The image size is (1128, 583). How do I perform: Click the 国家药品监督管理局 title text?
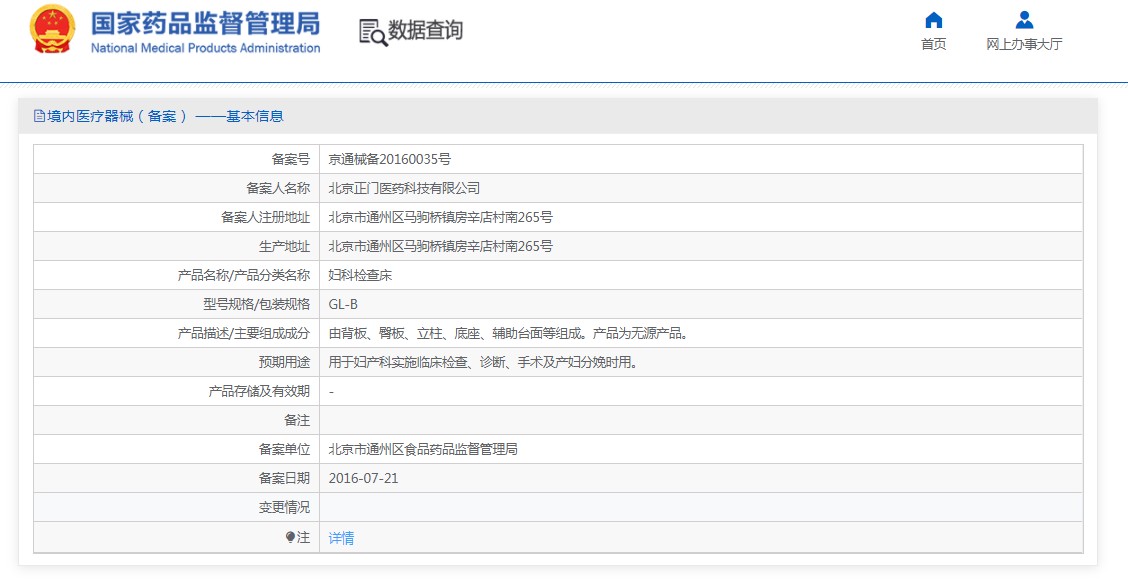[206, 24]
